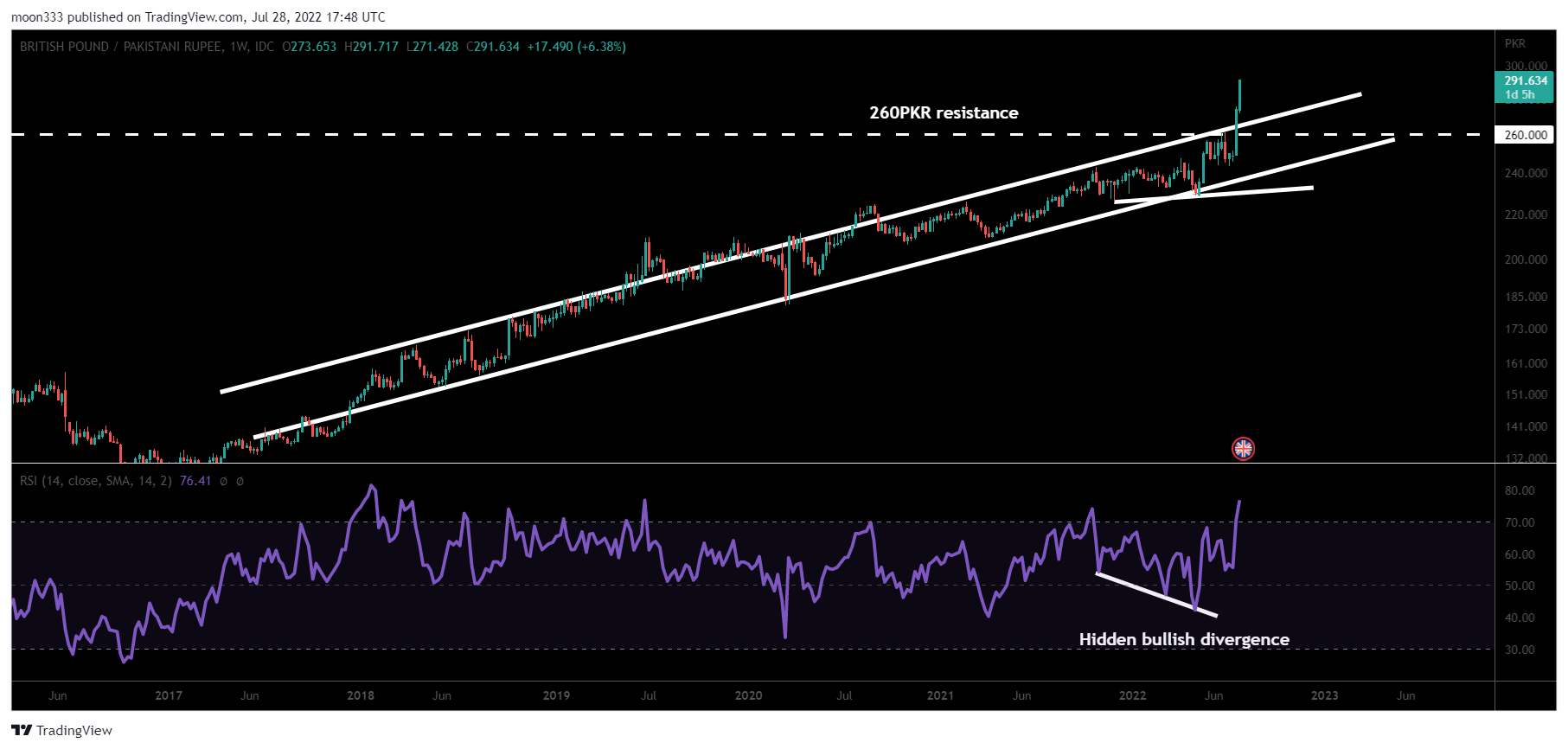Click the latest green breakout candle
Viewport: 1568px width, 749px height.
[1239, 95]
